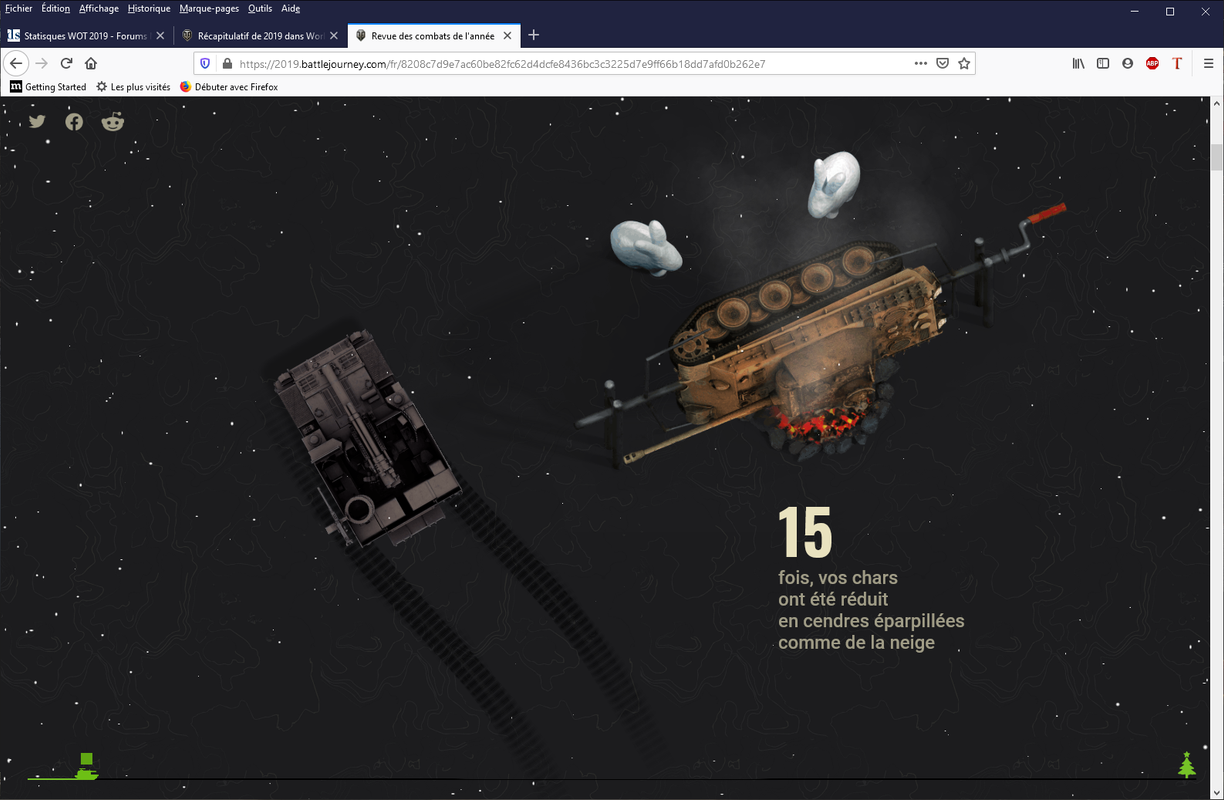The height and width of the screenshot is (800, 1224).
Task: Open the Adblock Plus extension
Action: coord(1152,63)
